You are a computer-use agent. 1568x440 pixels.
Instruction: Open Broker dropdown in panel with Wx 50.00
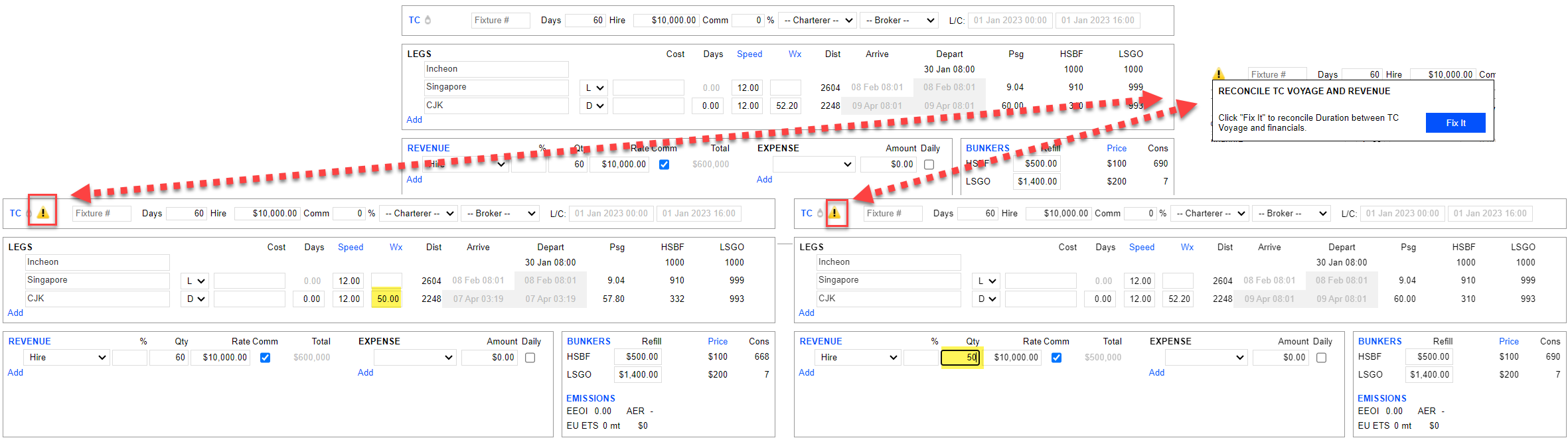point(501,214)
